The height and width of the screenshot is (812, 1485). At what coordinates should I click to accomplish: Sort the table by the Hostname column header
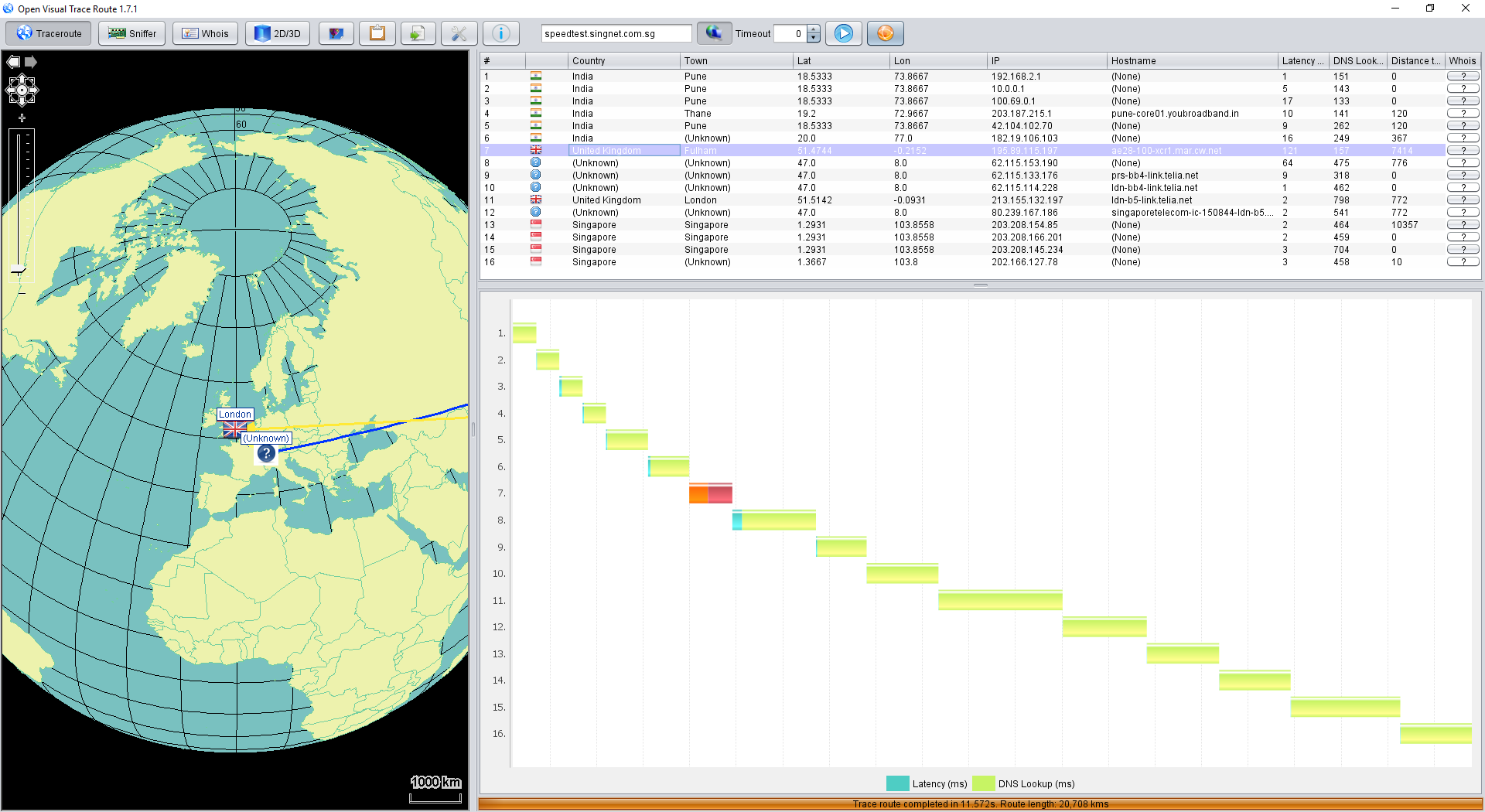pos(1193,61)
